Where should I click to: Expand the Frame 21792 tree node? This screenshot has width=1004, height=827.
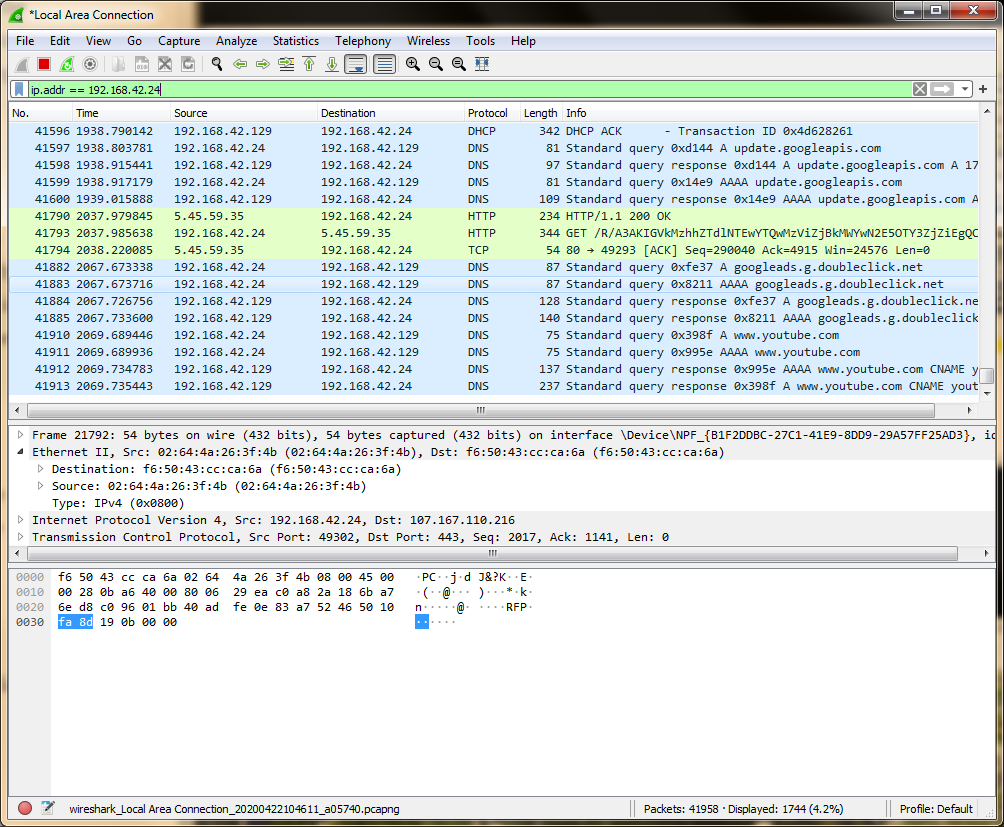pos(20,435)
